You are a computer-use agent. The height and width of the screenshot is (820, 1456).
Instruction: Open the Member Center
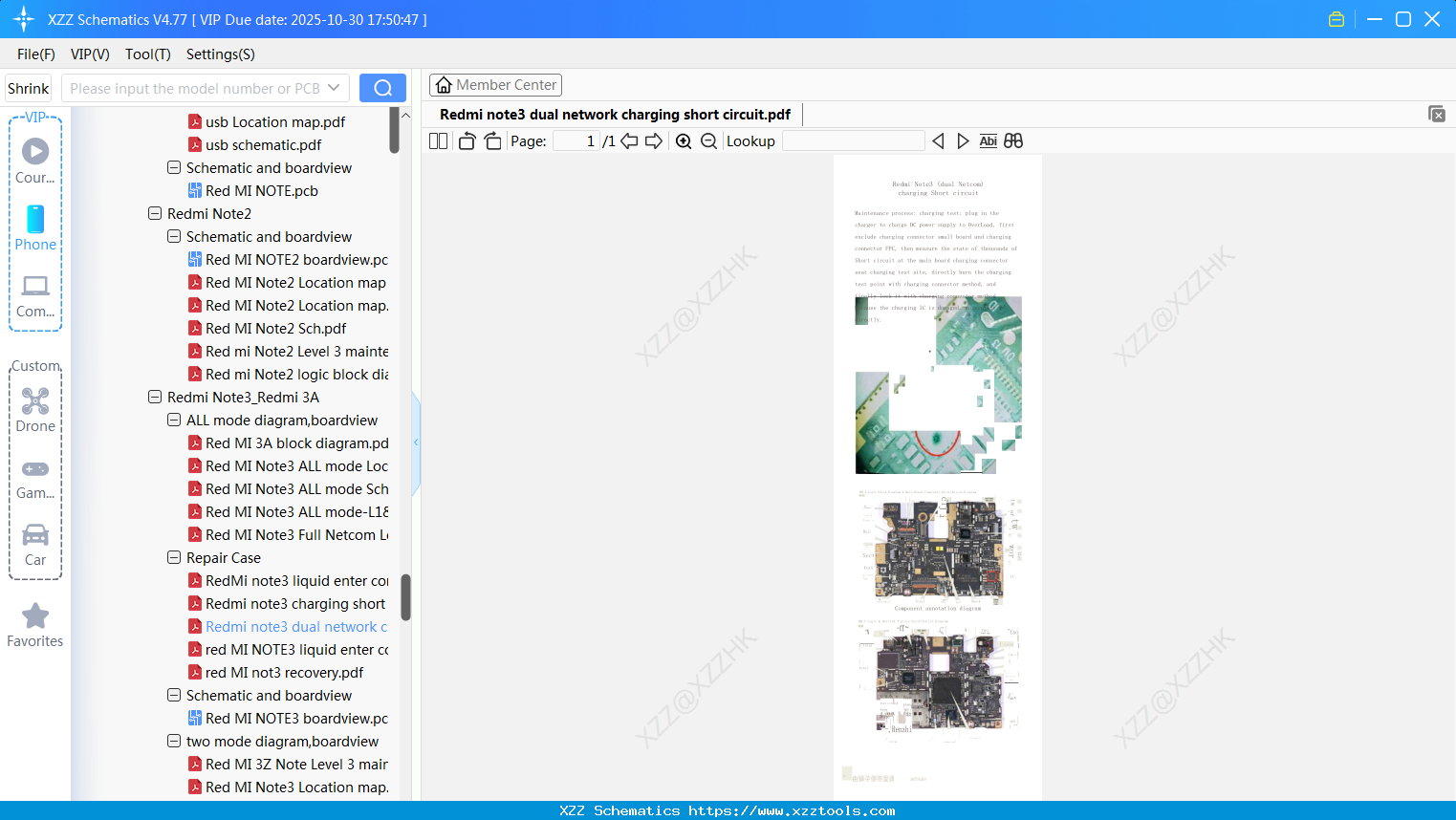(x=495, y=85)
